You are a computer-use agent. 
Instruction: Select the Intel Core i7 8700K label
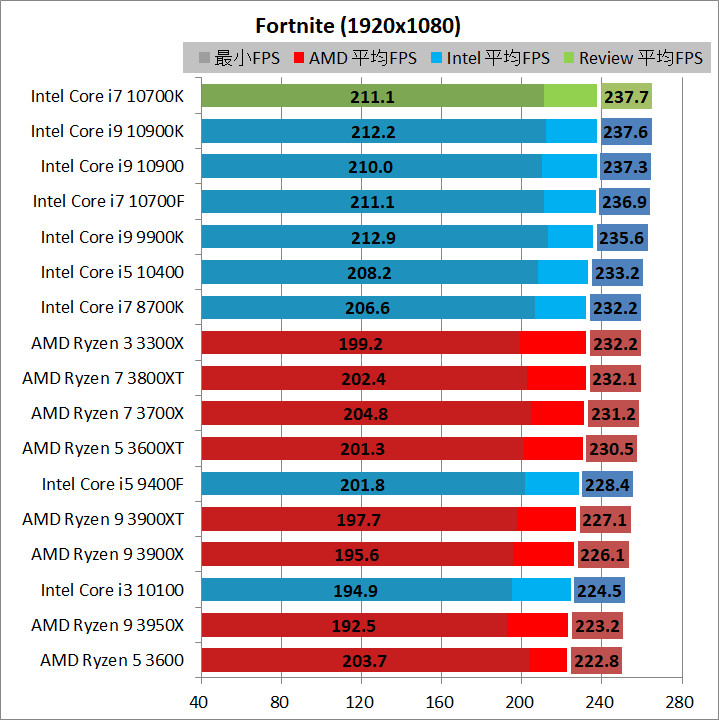(112, 307)
